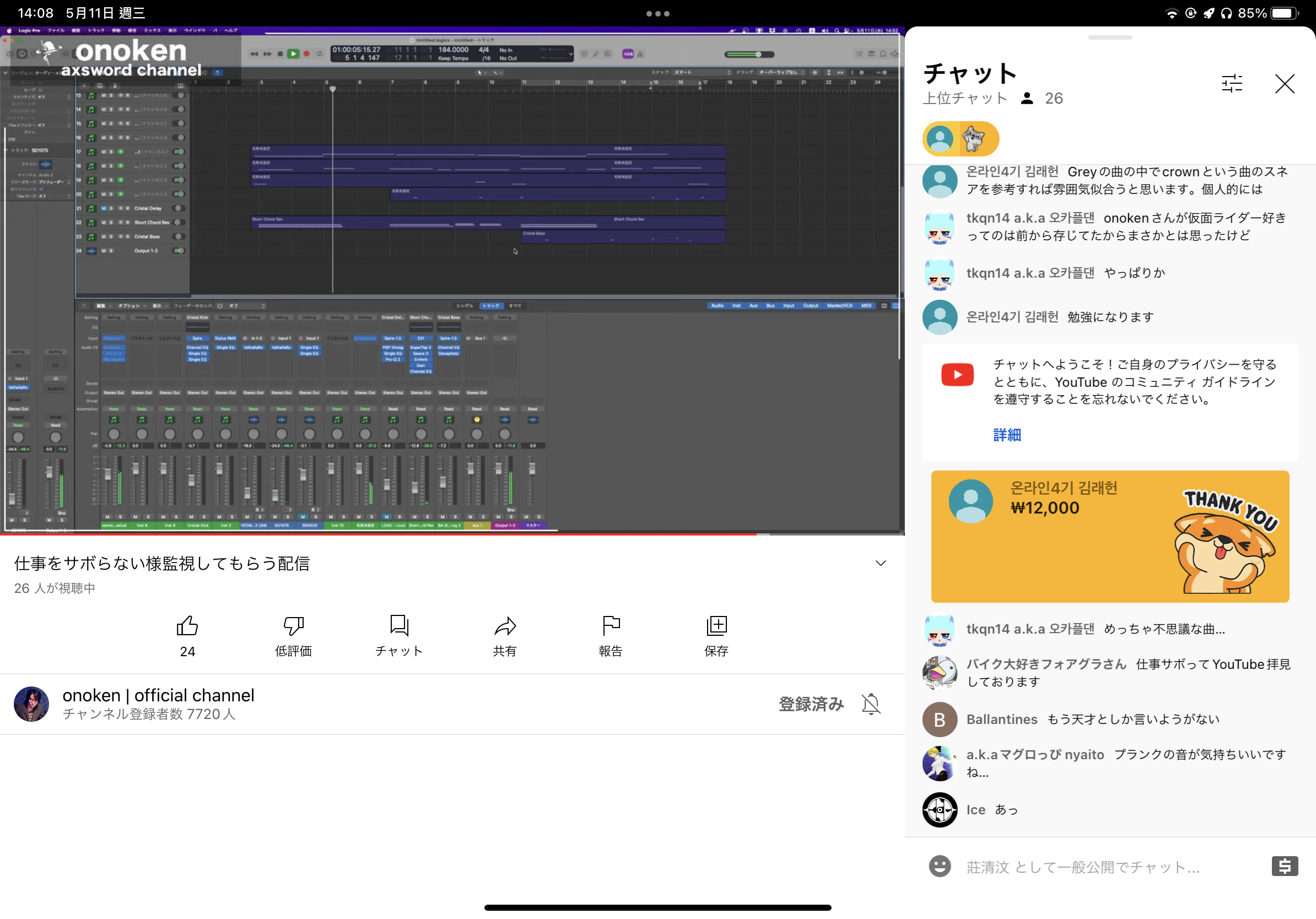Tap Ice user avatar in chat
Image resolution: width=1316 pixels, height=919 pixels.
[940, 809]
